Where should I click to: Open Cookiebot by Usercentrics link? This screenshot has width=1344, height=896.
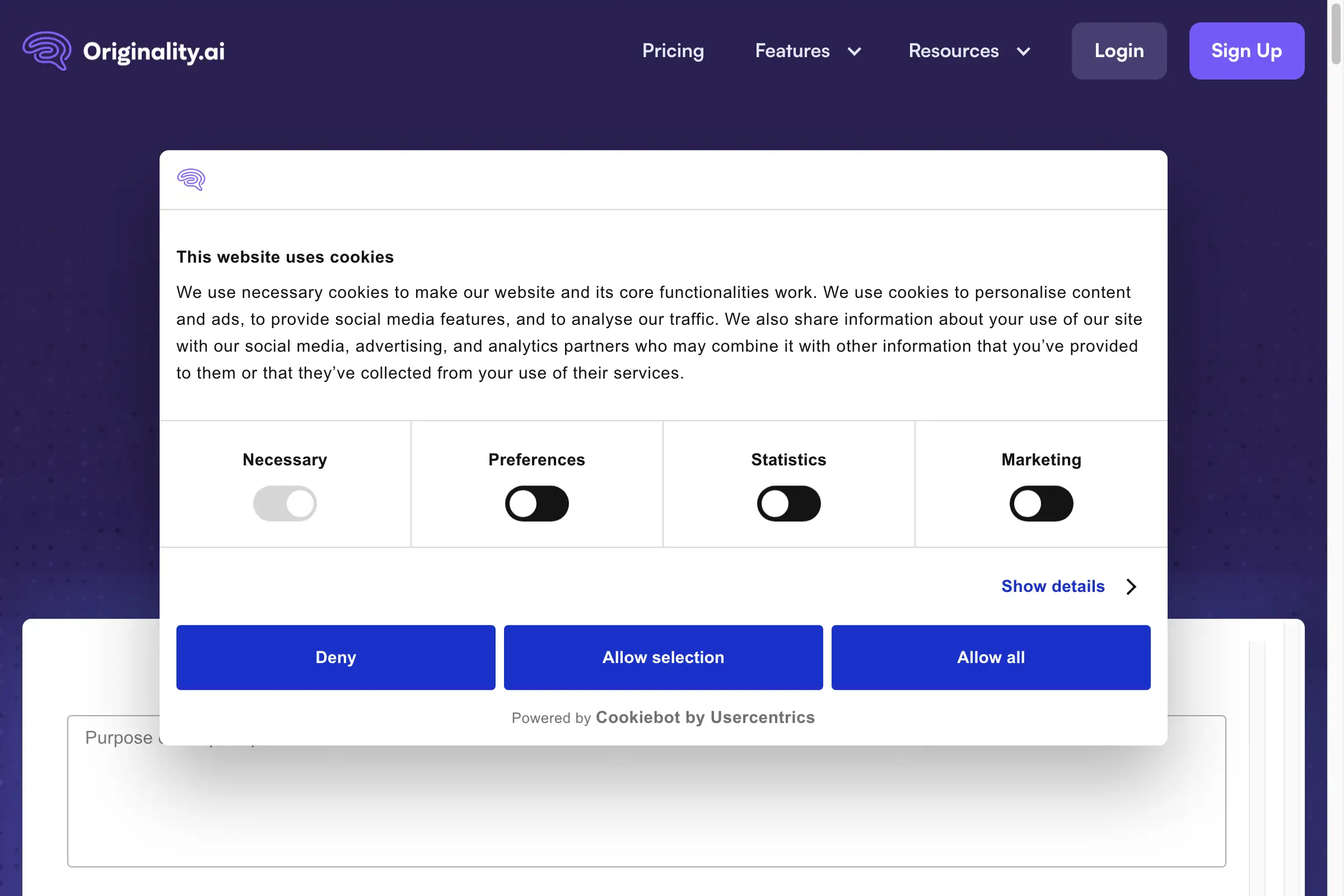[705, 717]
